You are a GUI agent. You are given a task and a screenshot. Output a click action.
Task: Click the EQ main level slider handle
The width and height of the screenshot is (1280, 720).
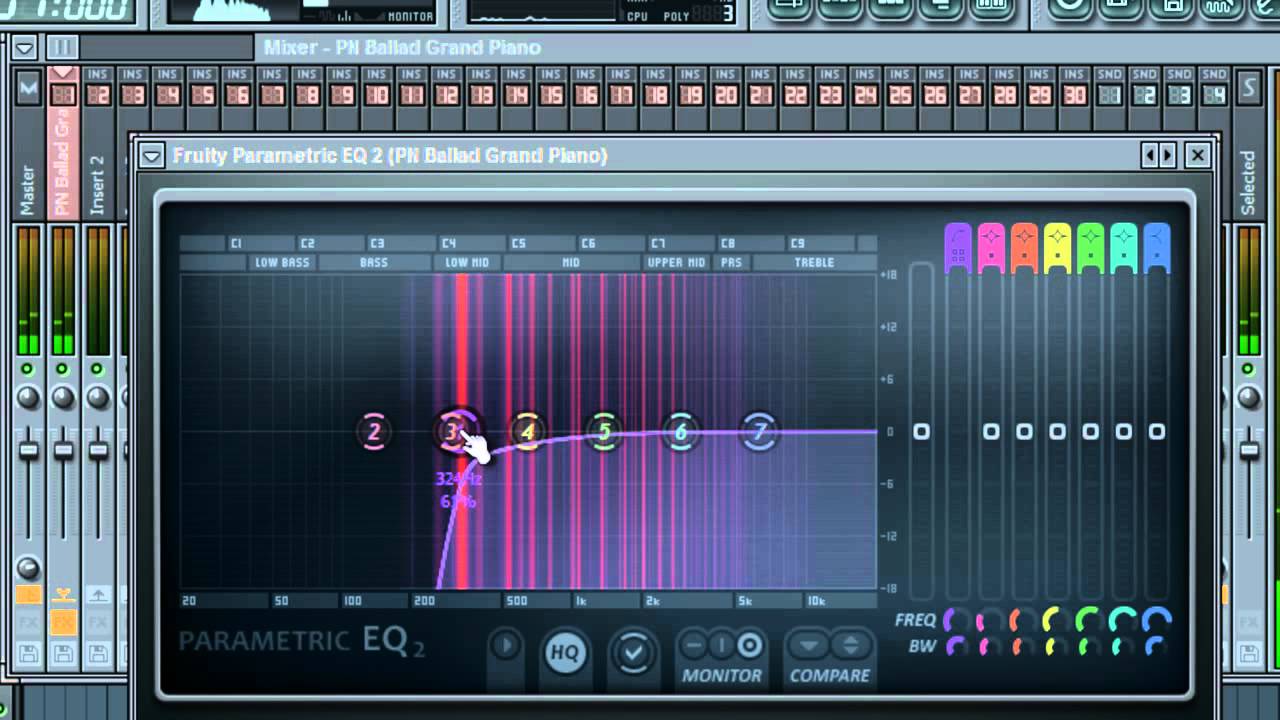(x=921, y=431)
